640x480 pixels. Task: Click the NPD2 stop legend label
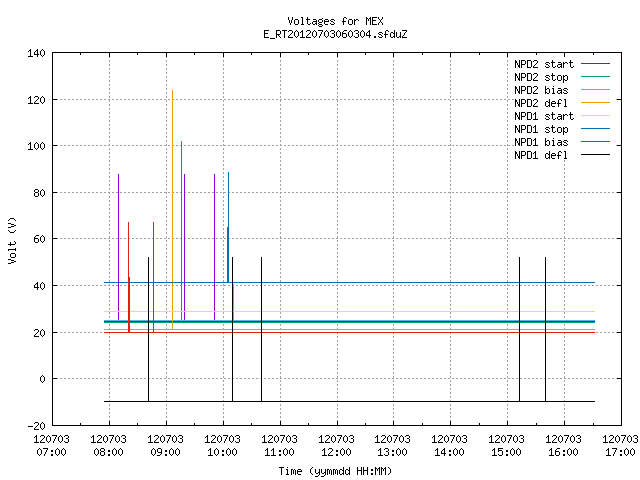pos(541,77)
